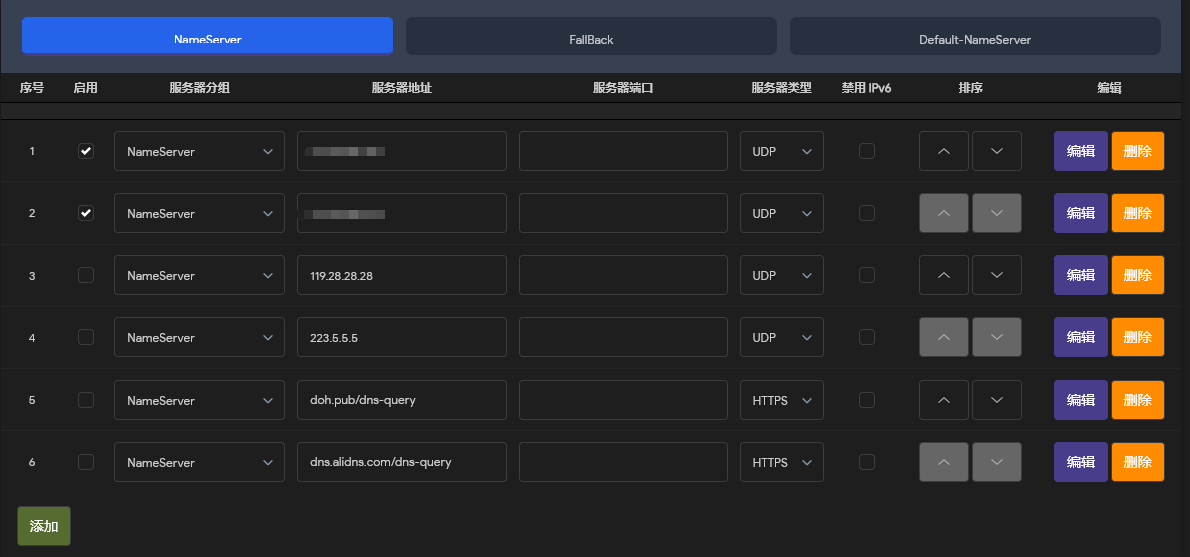Click address field containing dns.alidns.com/dns-query
This screenshot has width=1190, height=557.
(401, 462)
